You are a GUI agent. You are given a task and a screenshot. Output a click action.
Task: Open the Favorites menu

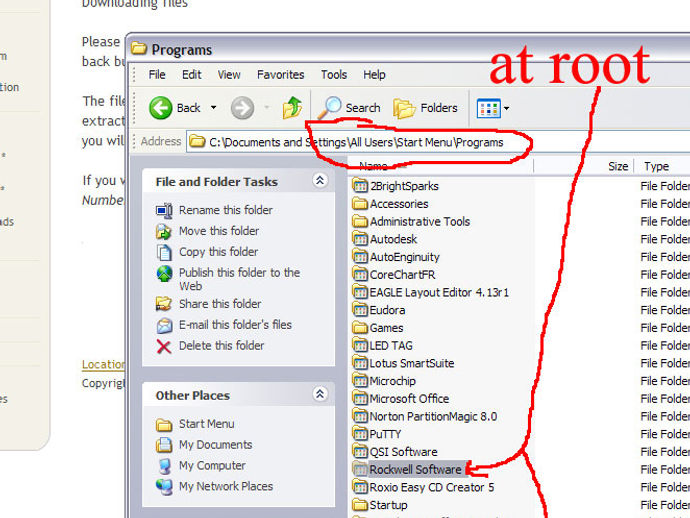click(280, 75)
